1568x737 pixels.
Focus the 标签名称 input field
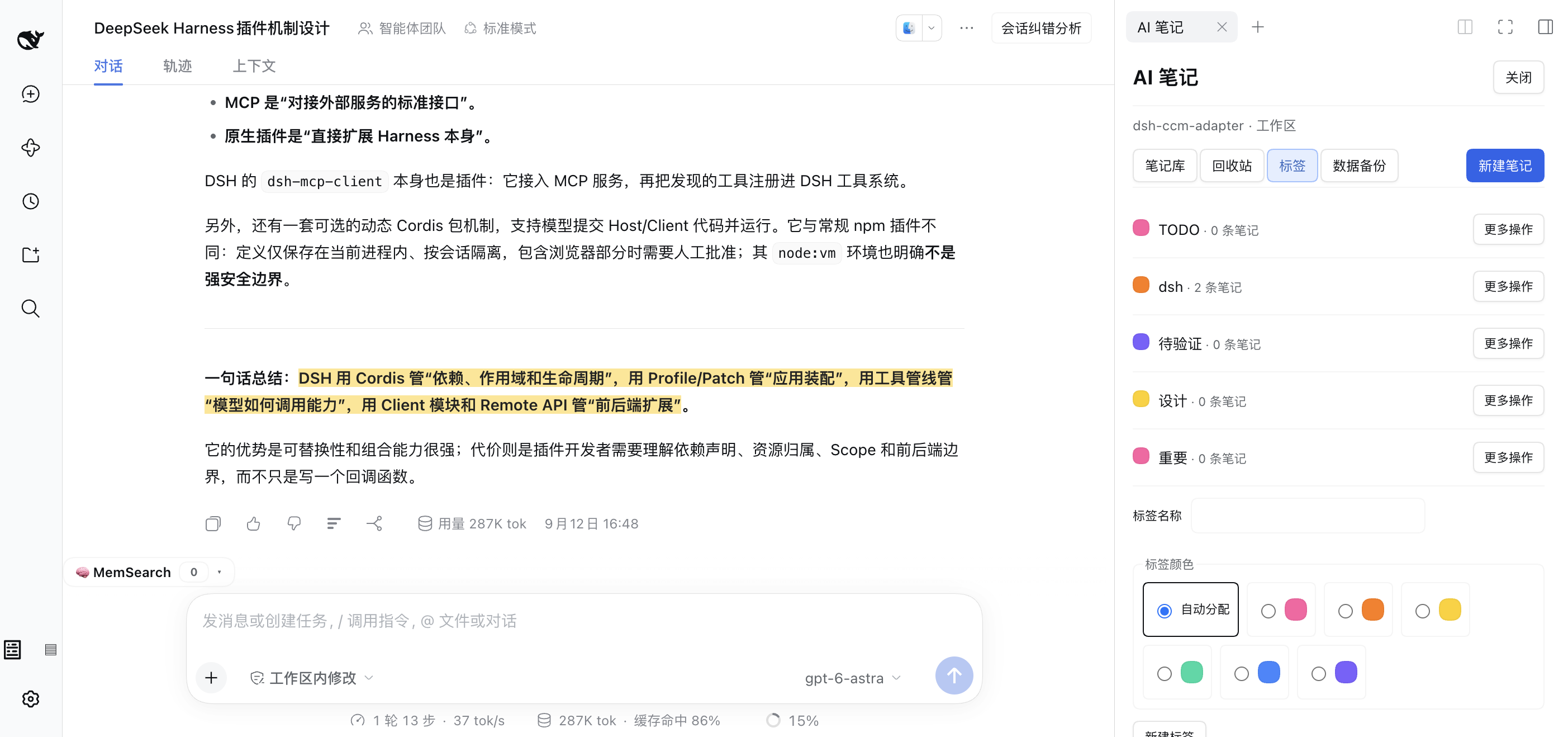point(1308,516)
